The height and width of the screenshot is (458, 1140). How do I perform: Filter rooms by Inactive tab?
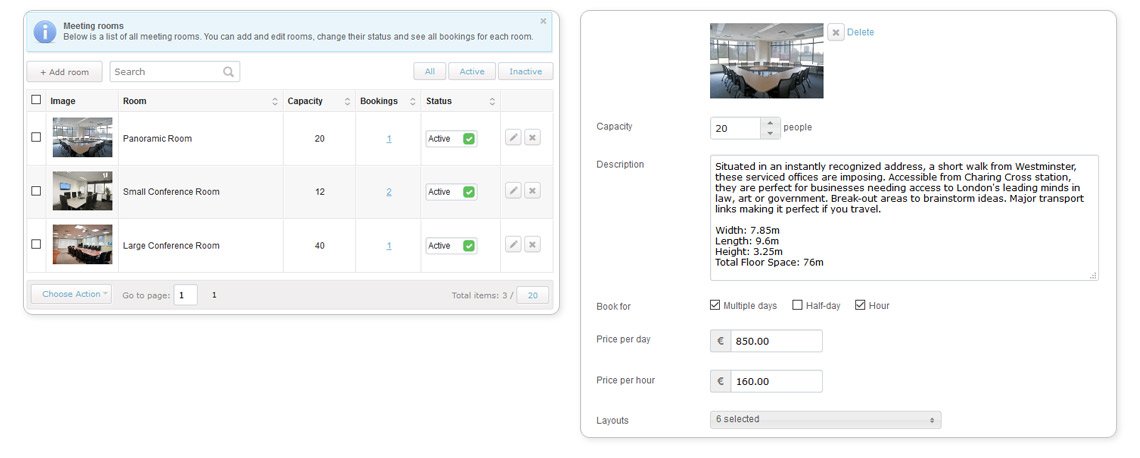coord(526,71)
